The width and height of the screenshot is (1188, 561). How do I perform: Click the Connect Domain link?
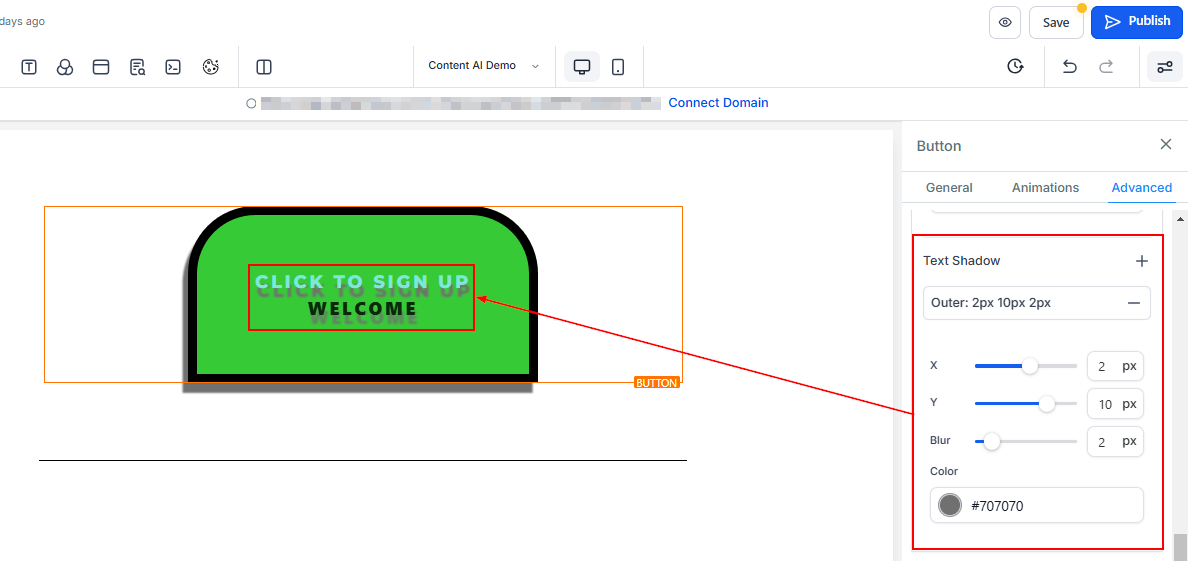pos(718,103)
